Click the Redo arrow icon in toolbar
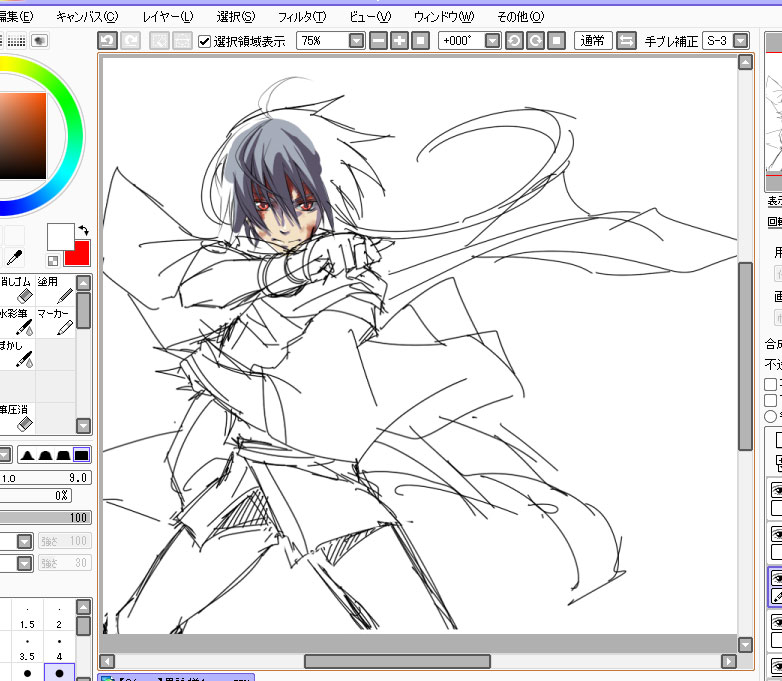Viewport: 782px width, 681px height. pos(131,40)
